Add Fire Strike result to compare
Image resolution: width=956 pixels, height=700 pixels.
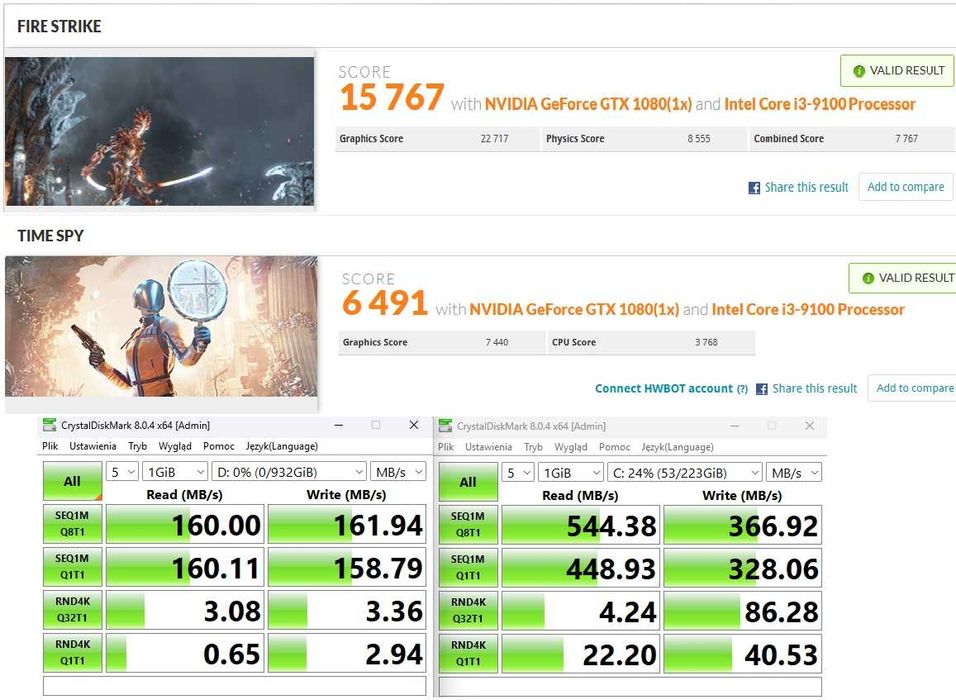point(905,187)
